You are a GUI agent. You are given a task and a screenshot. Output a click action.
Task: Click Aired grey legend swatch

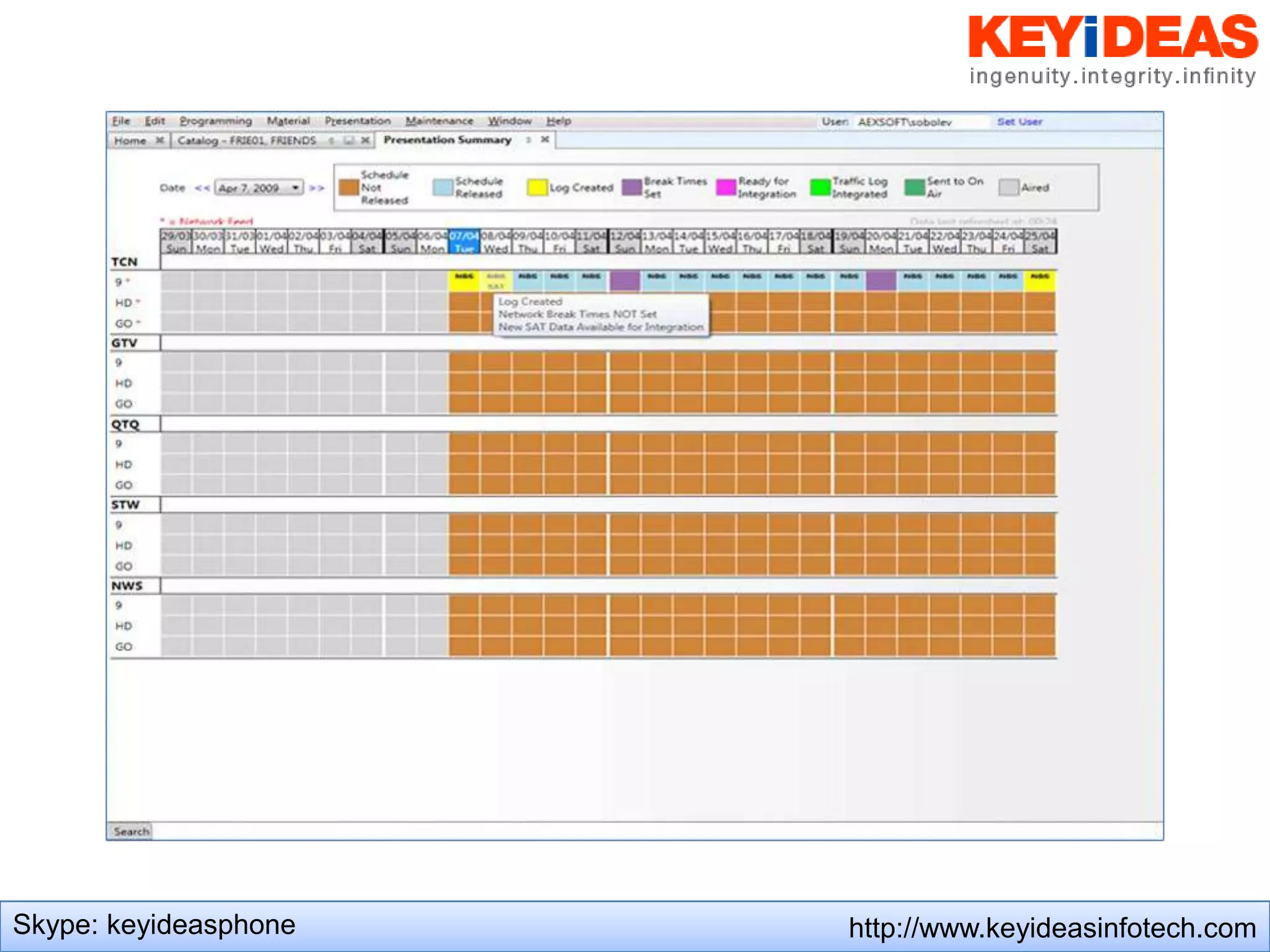[1009, 187]
